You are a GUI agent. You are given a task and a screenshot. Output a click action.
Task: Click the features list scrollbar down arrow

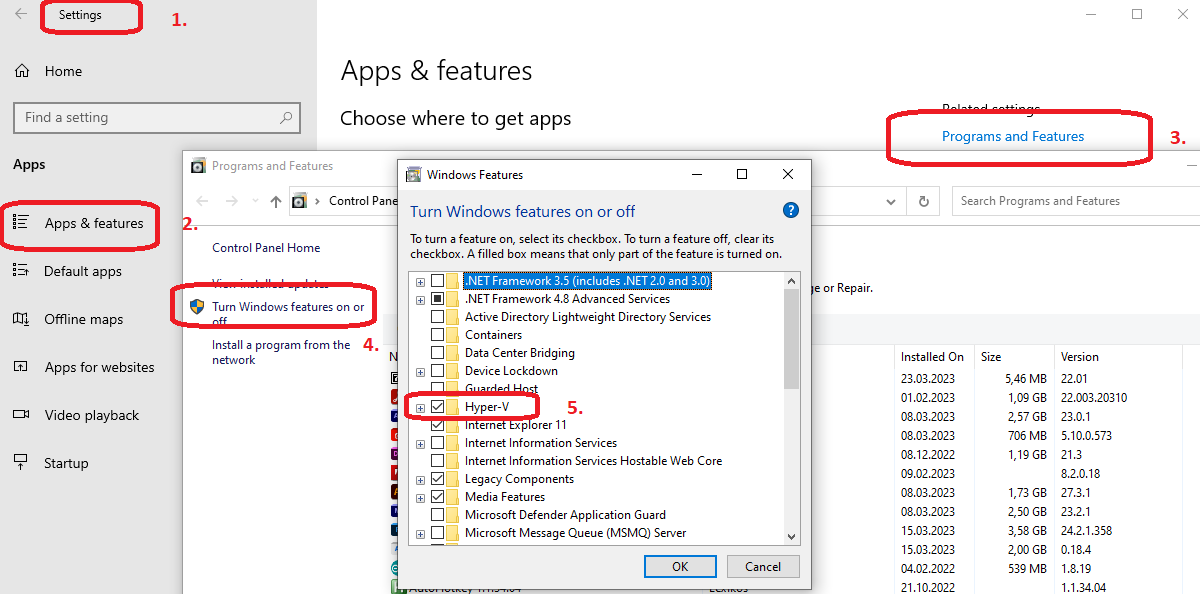pos(792,537)
